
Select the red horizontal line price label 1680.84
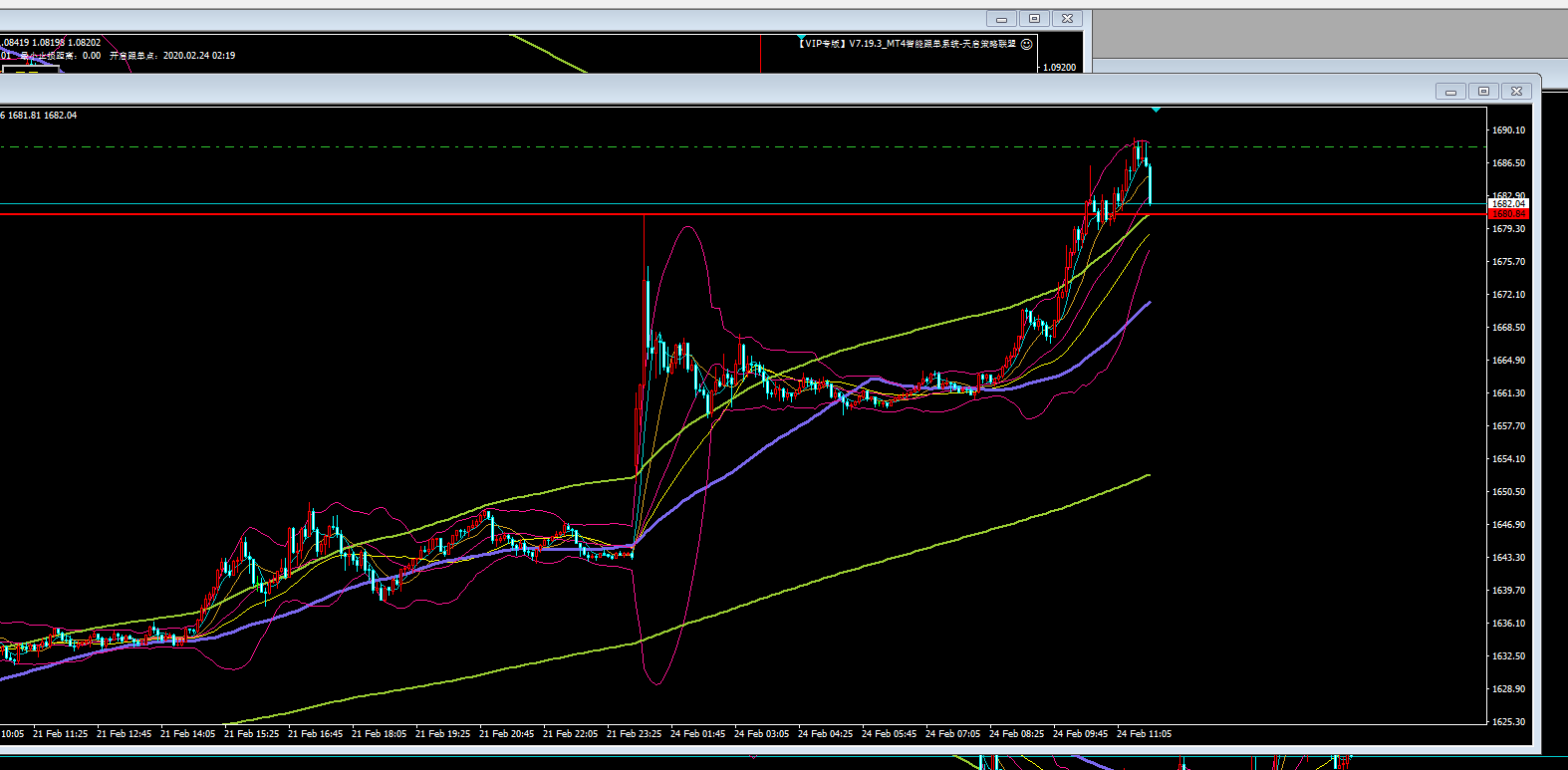(1508, 213)
